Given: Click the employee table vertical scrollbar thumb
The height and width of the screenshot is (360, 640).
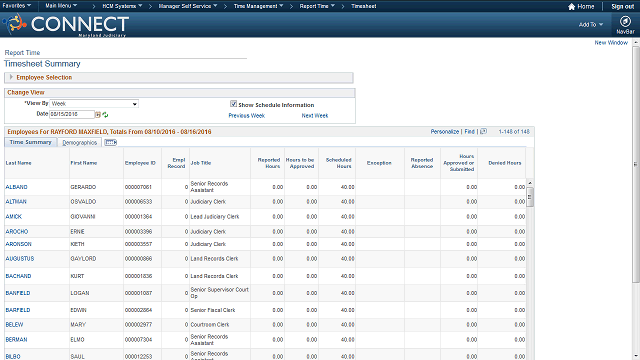Looking at the screenshot, I should (x=530, y=197).
